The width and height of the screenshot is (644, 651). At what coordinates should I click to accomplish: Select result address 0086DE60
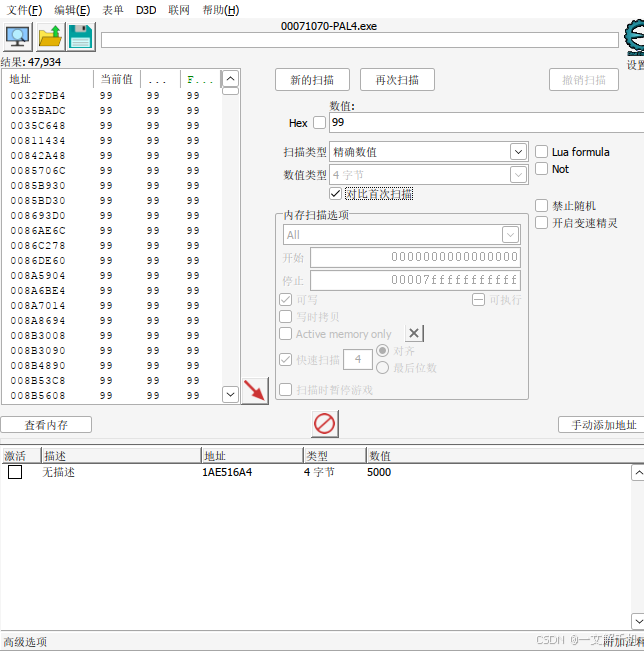(38, 260)
